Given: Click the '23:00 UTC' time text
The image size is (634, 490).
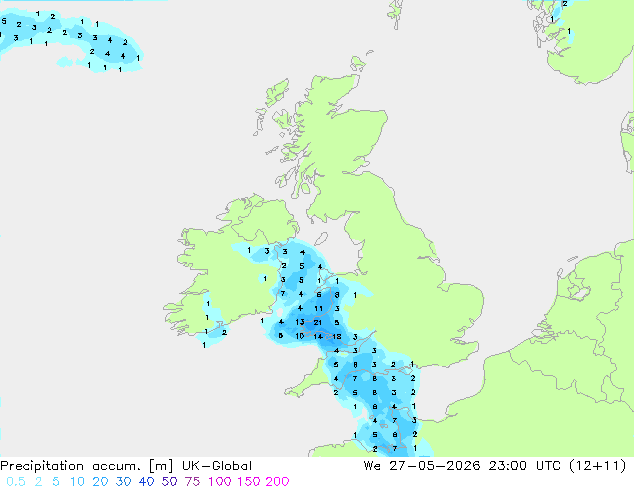Looking at the screenshot, I should (x=524, y=466).
